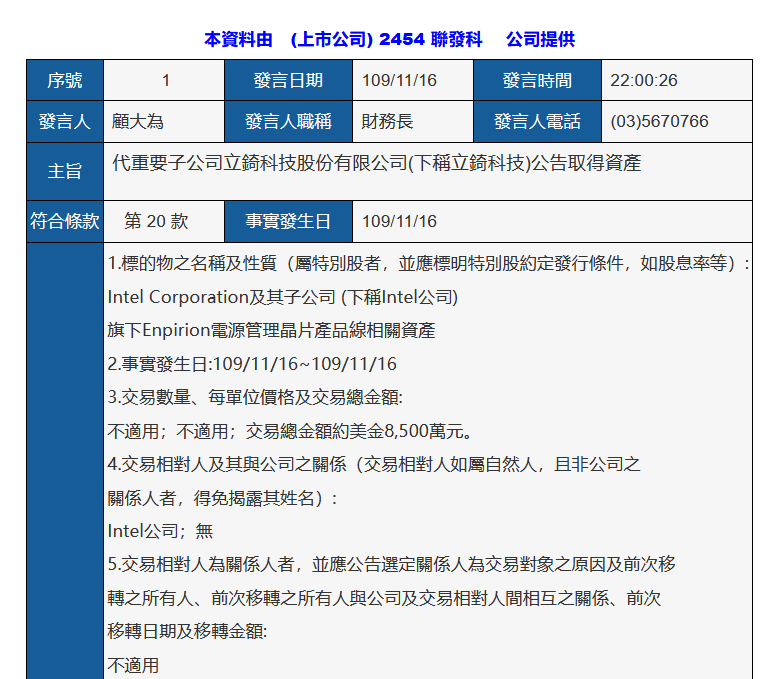Click the line starting '轉之所有人、前次移轉'
The height and width of the screenshot is (679, 783).
(384, 598)
